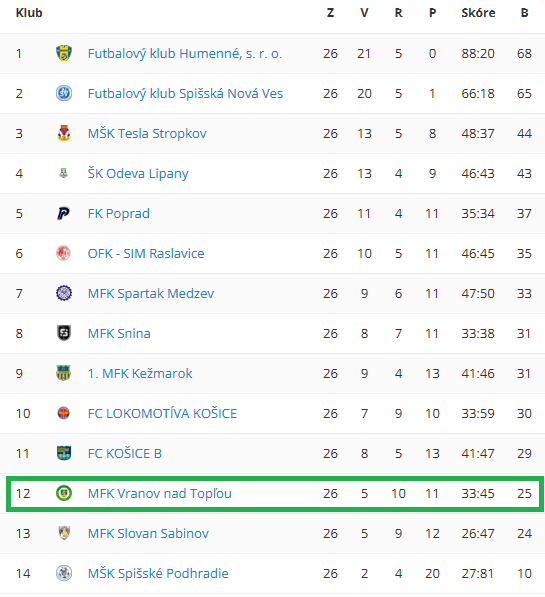Click the OFK - SIM Raslavice crest
Screen dimensions: 545x597
tap(64, 253)
